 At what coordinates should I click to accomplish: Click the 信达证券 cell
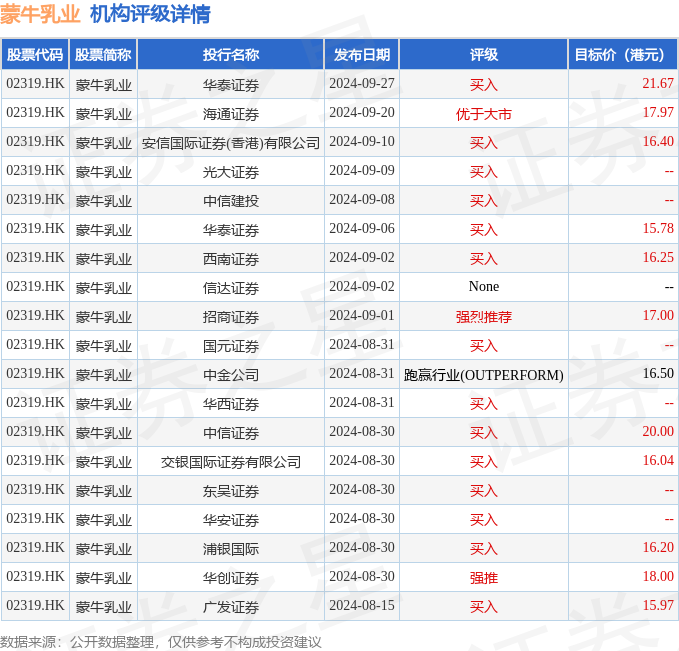231,288
